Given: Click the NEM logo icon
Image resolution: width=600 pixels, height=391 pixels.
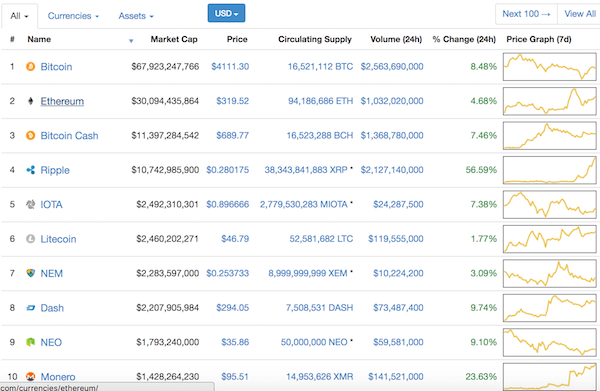Looking at the screenshot, I should point(31,273).
